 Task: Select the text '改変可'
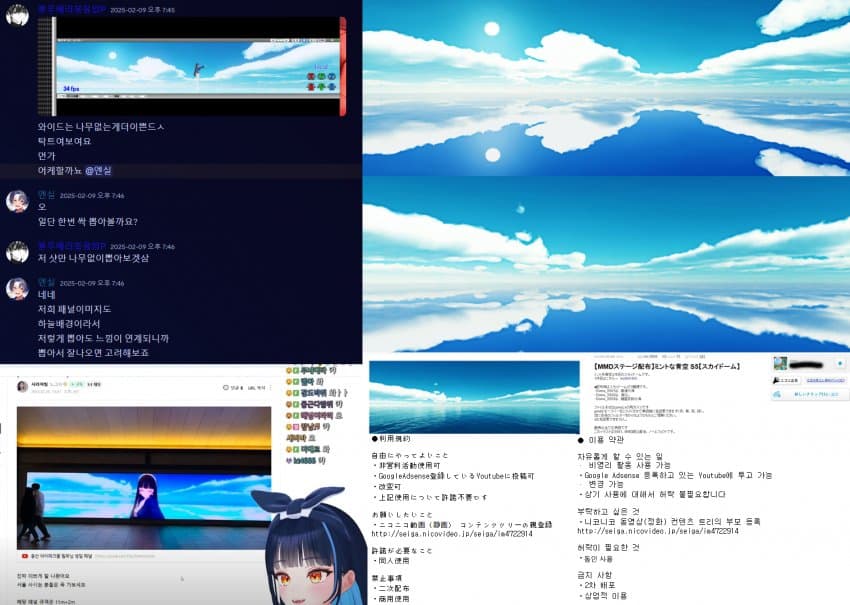[389, 487]
